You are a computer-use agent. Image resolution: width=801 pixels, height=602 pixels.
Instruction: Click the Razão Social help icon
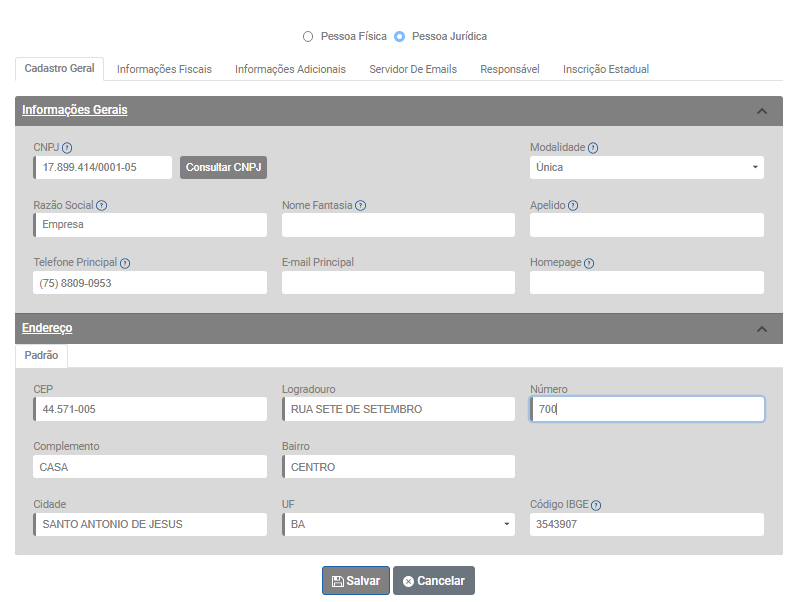(x=102, y=206)
